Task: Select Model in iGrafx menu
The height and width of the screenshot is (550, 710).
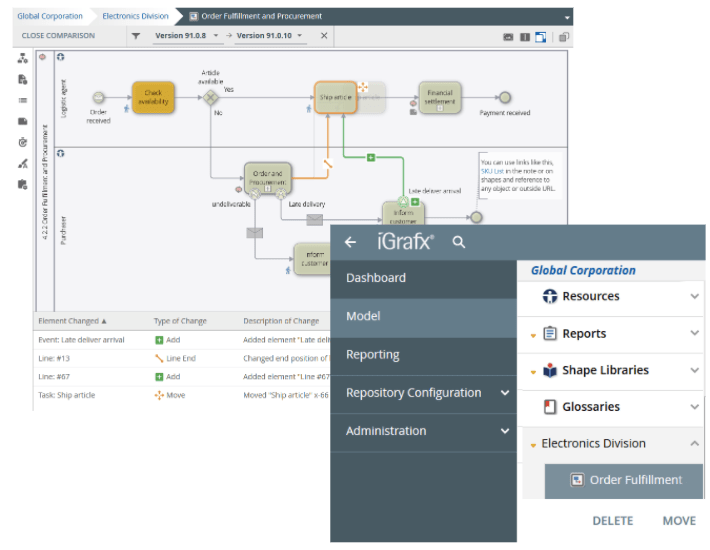Action: (423, 316)
